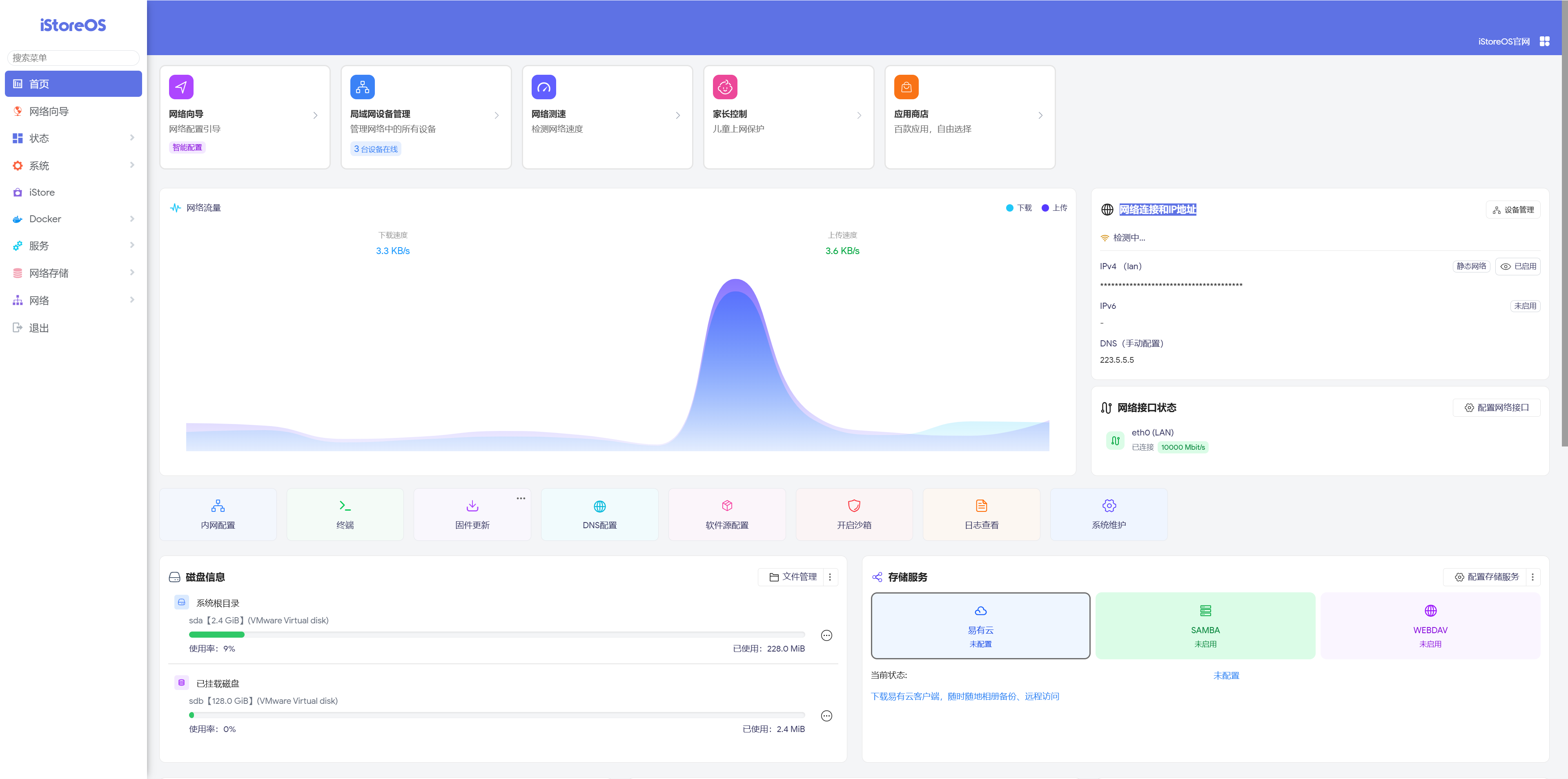The image size is (1568, 779).
Task: Select iStore in the sidebar menu
Action: (x=41, y=192)
